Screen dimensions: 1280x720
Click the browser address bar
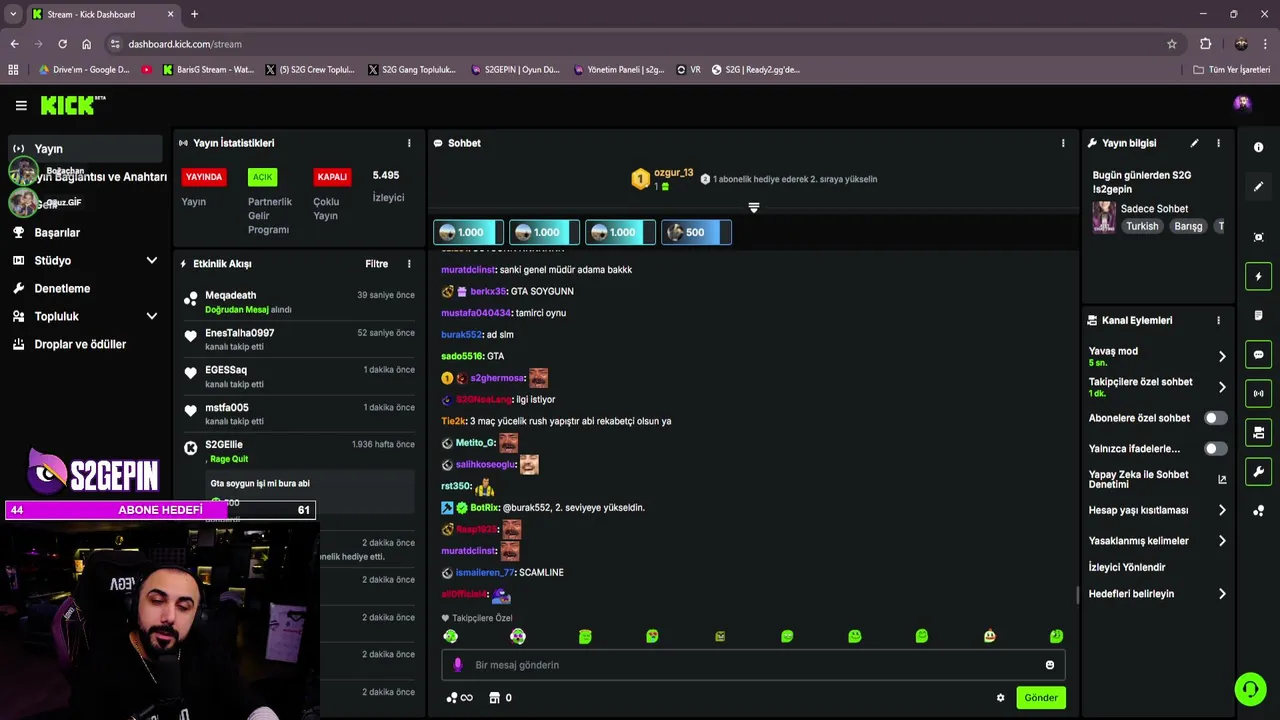pos(640,44)
